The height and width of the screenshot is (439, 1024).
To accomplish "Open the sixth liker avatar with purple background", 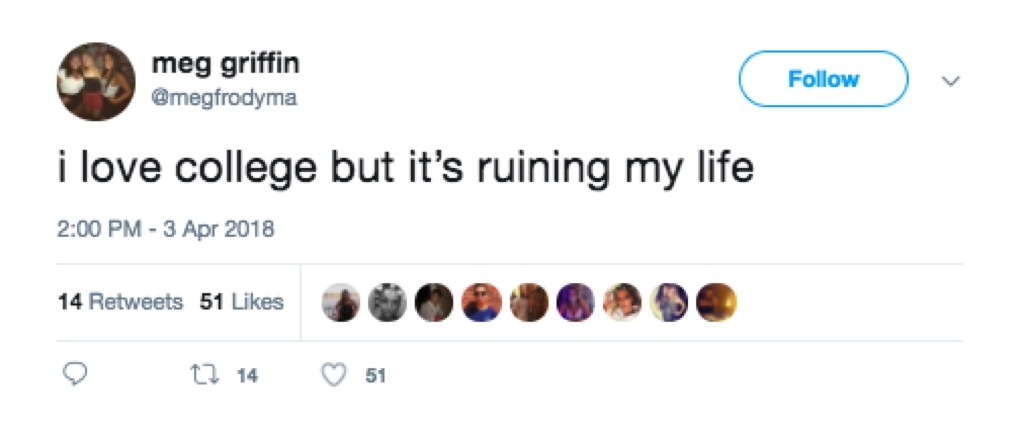I will 575,302.
